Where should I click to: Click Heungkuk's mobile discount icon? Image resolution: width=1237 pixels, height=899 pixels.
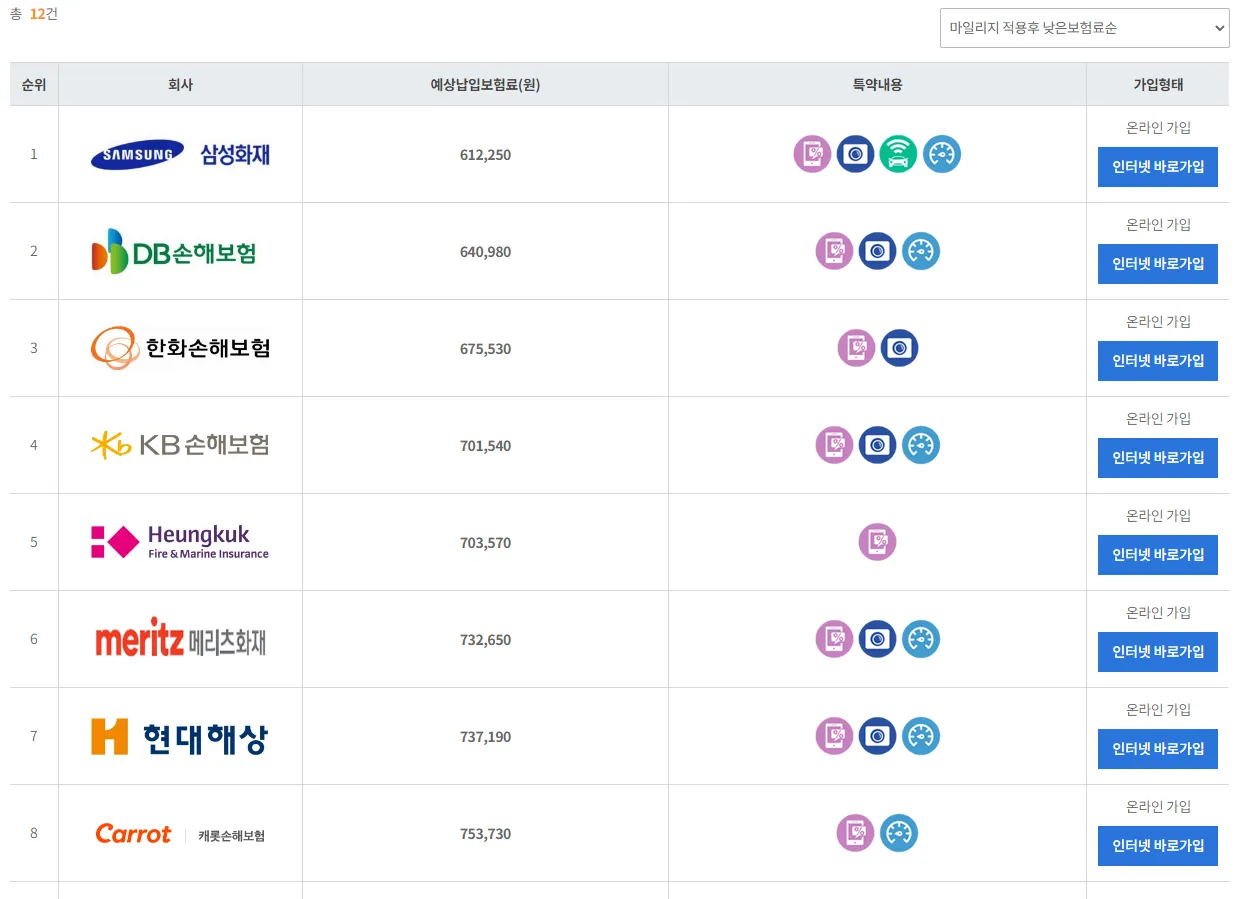877,542
